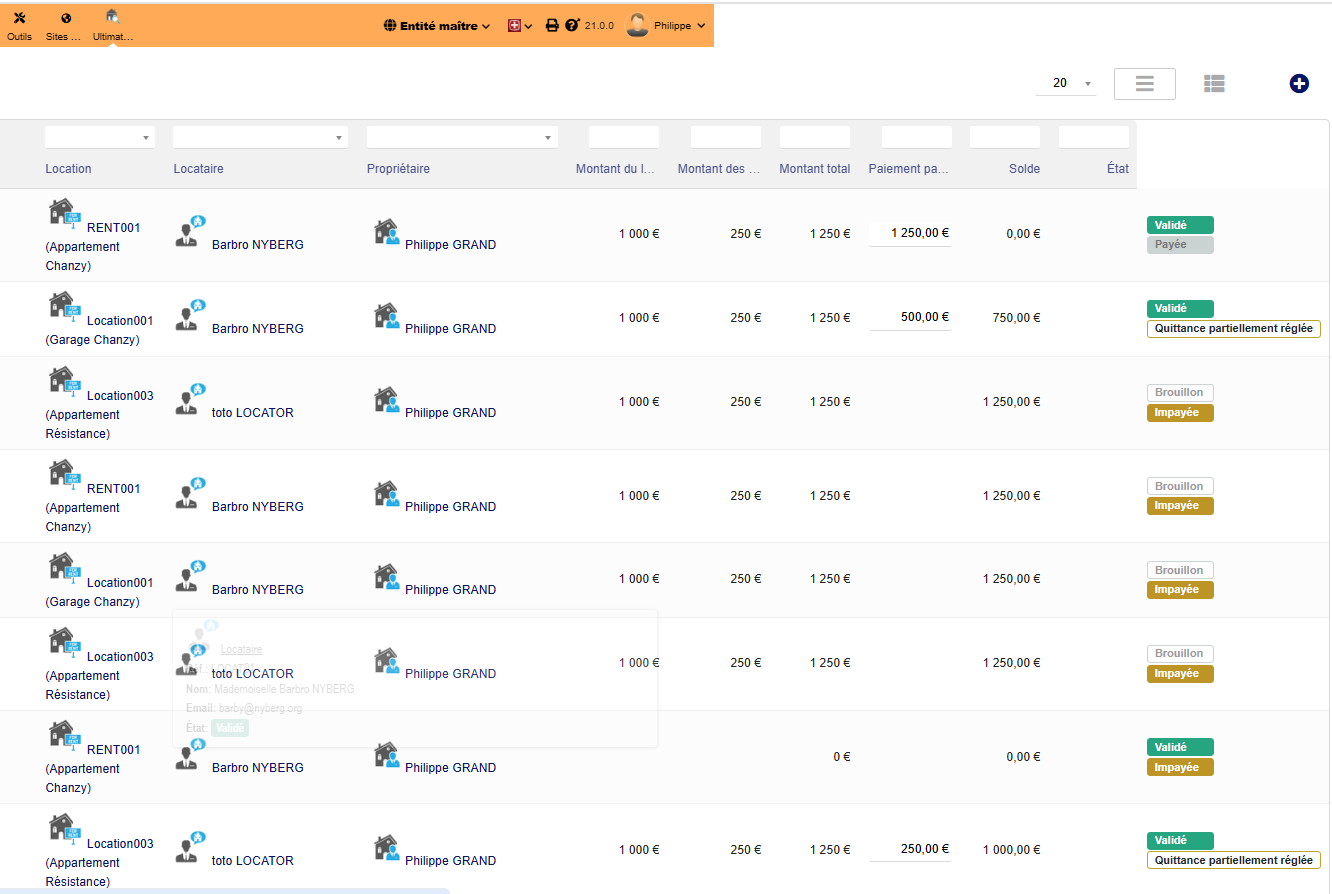The width and height of the screenshot is (1332, 894).
Task: Expand the Entité maître dropdown
Action: click(437, 26)
